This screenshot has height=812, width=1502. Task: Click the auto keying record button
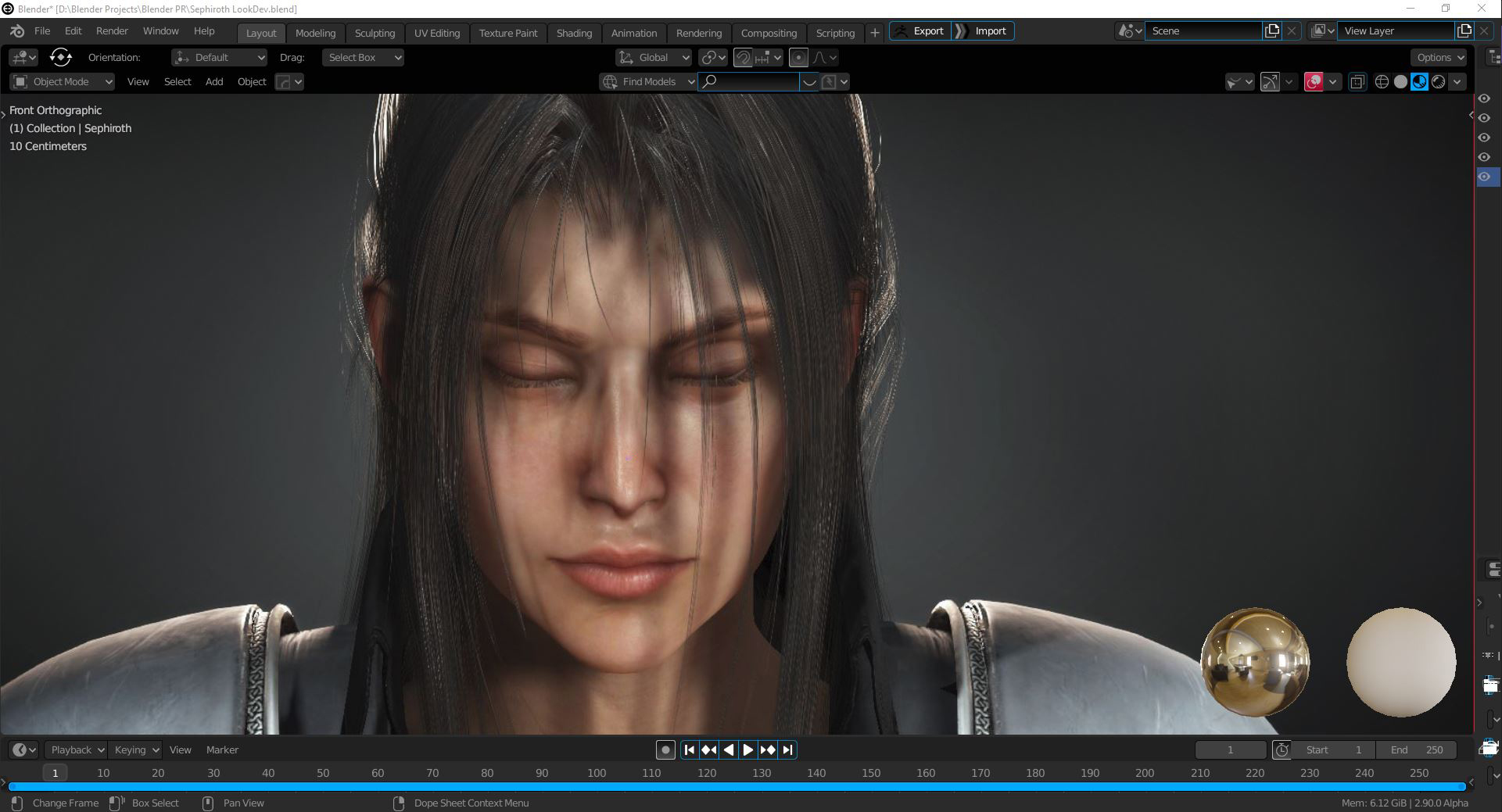click(x=665, y=750)
